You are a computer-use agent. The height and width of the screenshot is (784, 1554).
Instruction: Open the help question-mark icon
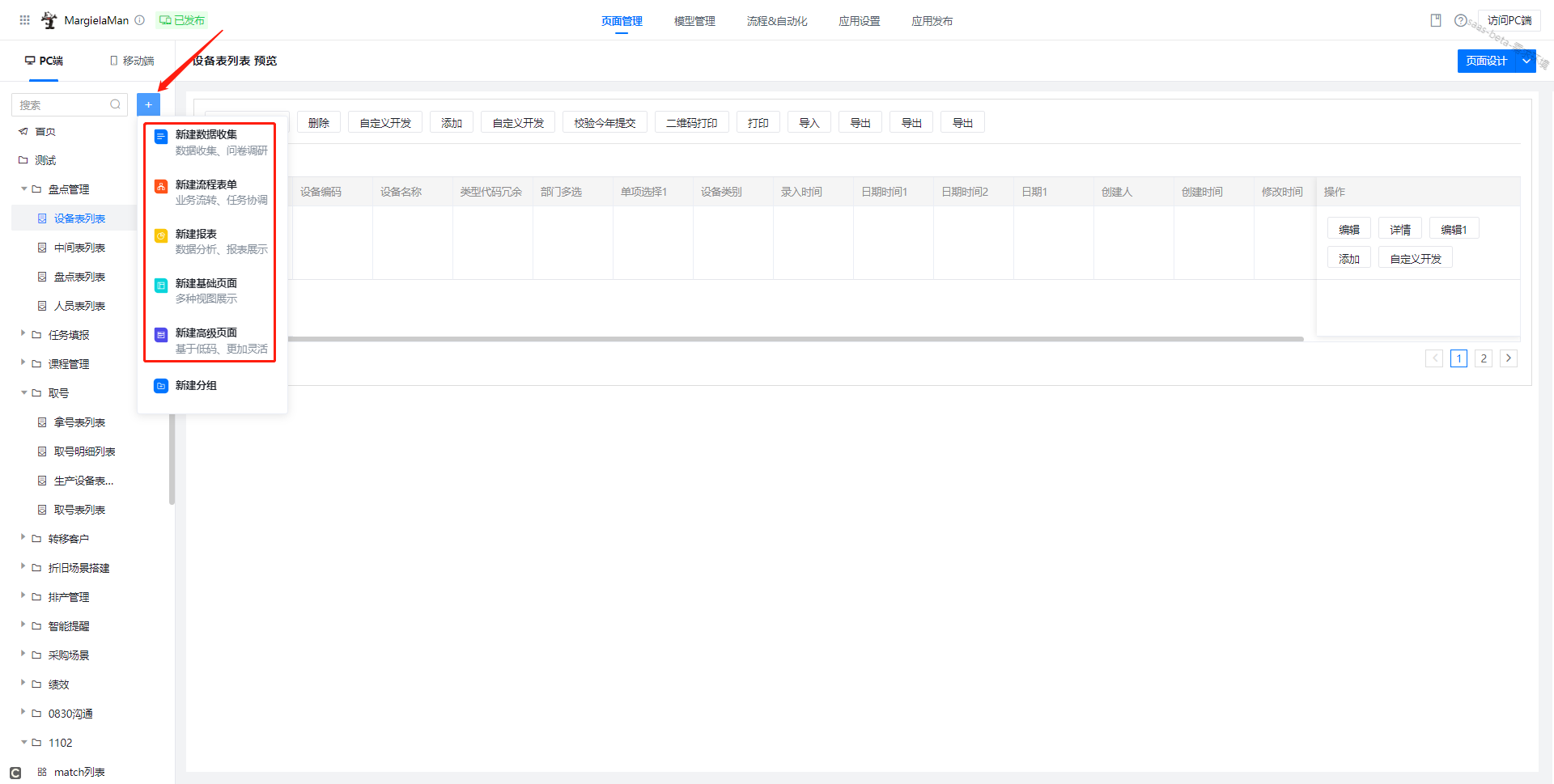(1460, 20)
